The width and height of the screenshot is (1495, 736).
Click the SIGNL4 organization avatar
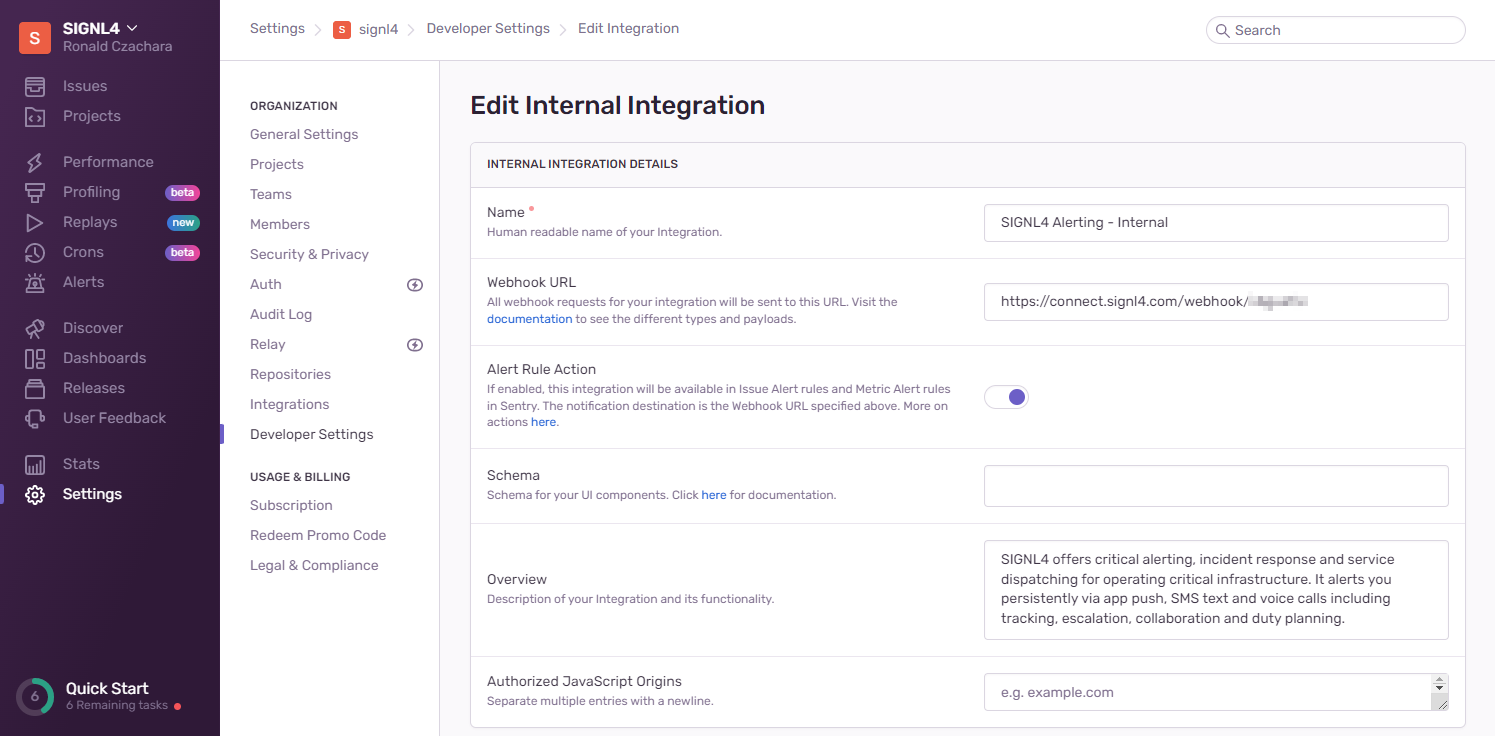35,37
